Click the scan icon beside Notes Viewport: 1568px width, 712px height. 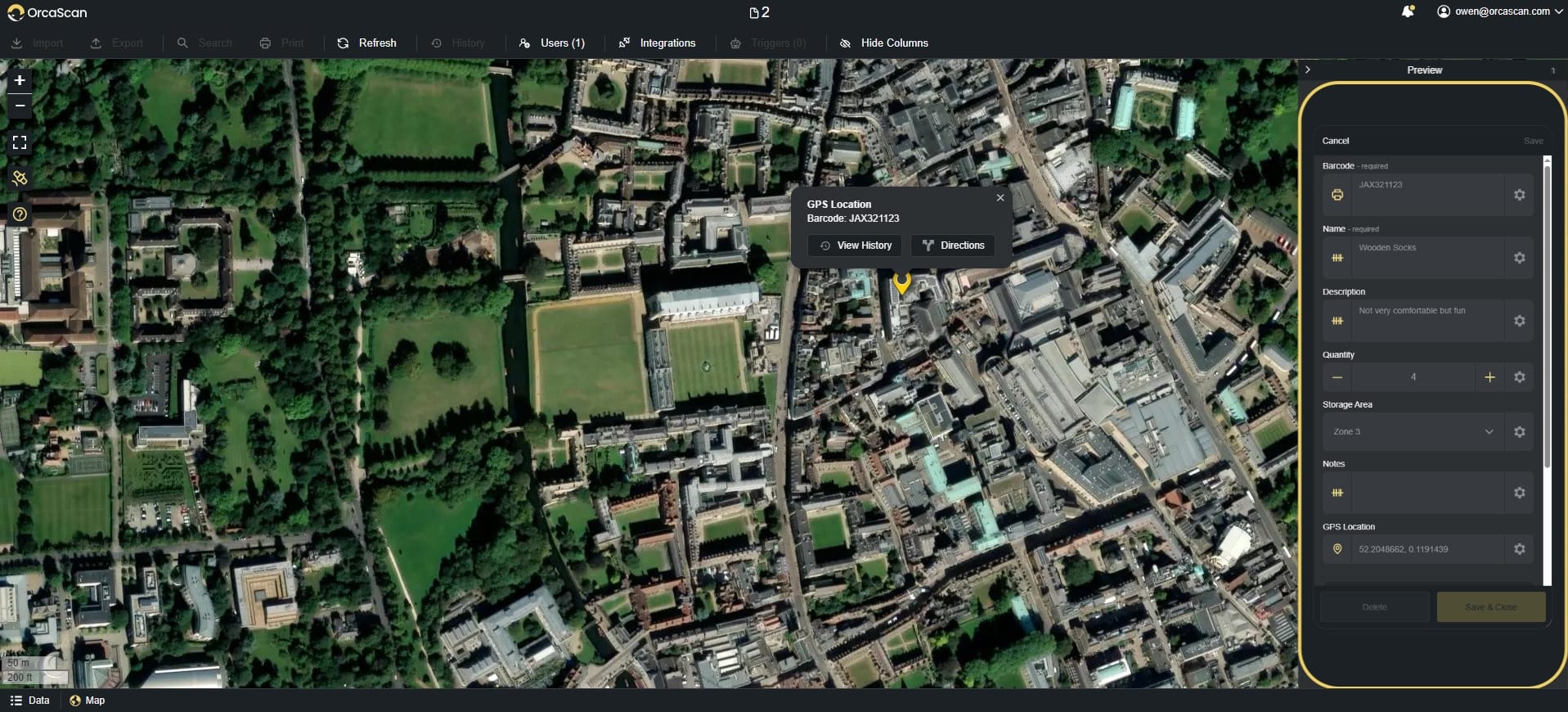[x=1337, y=493]
